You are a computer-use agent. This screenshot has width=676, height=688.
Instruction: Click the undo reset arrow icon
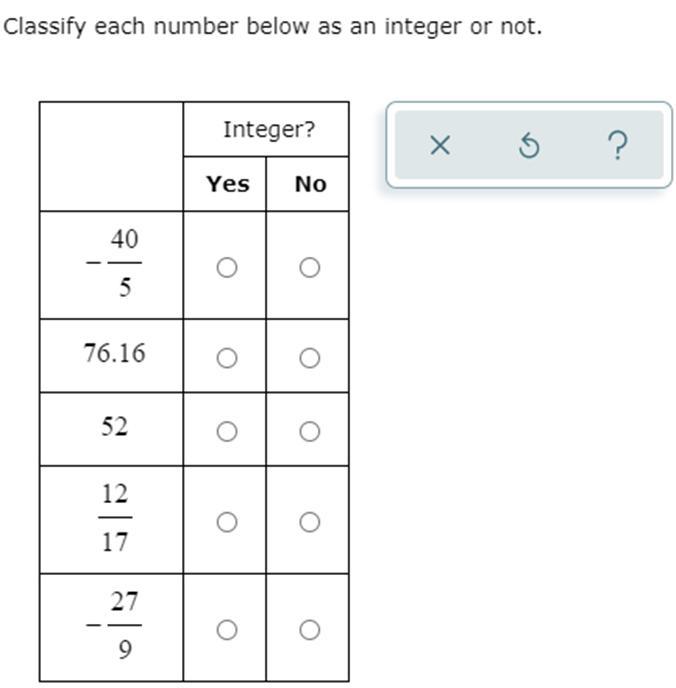529,145
